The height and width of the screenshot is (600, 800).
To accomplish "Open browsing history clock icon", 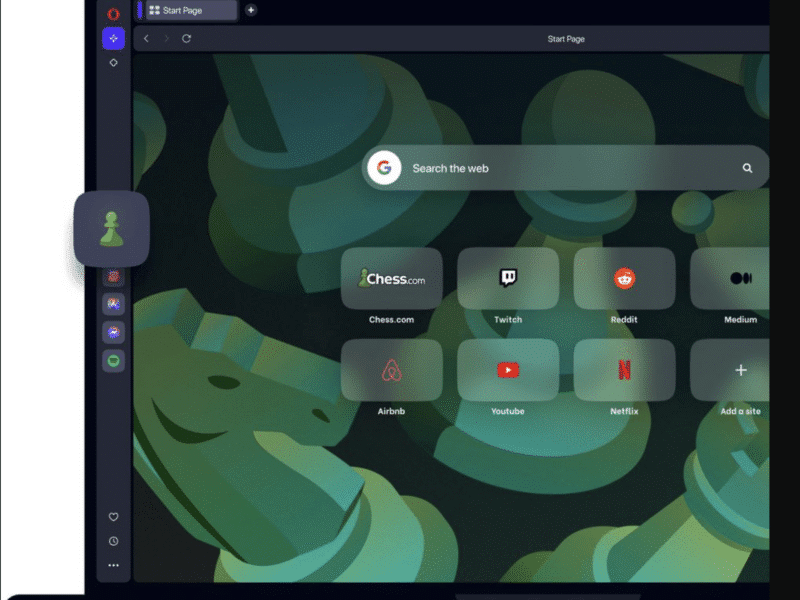I will pyautogui.click(x=113, y=541).
